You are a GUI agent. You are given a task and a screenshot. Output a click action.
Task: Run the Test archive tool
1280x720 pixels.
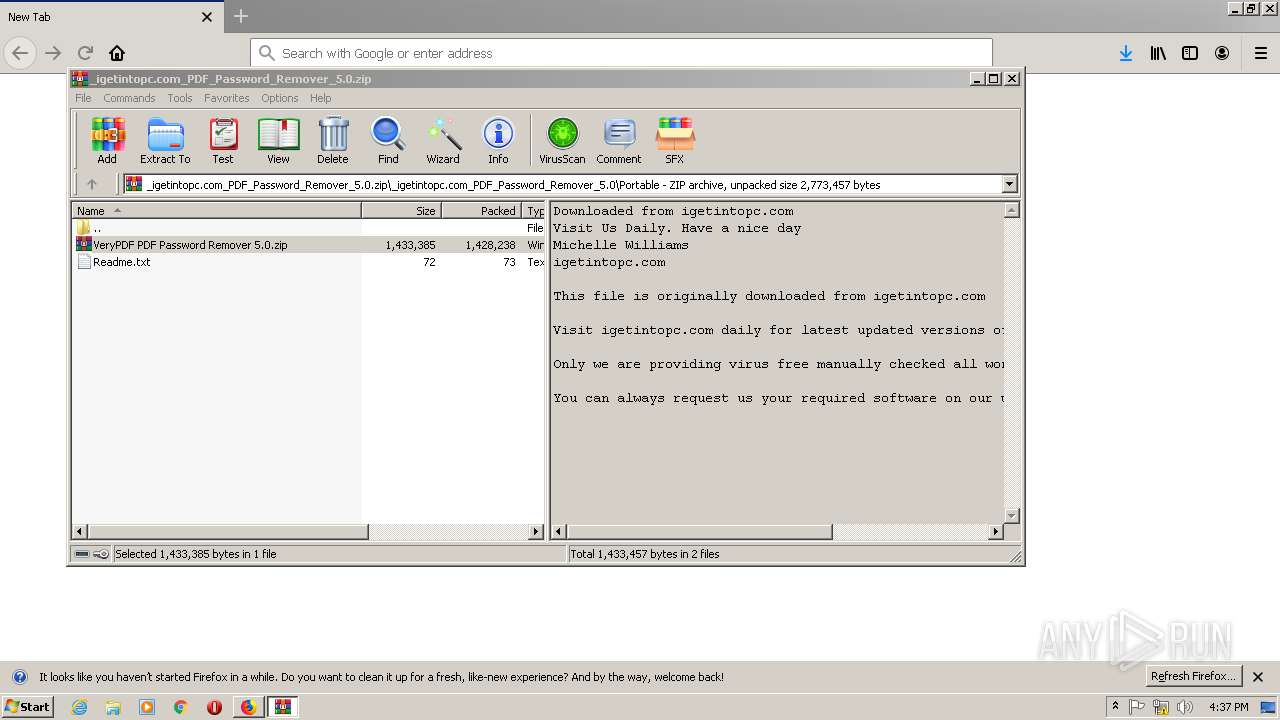pos(223,140)
